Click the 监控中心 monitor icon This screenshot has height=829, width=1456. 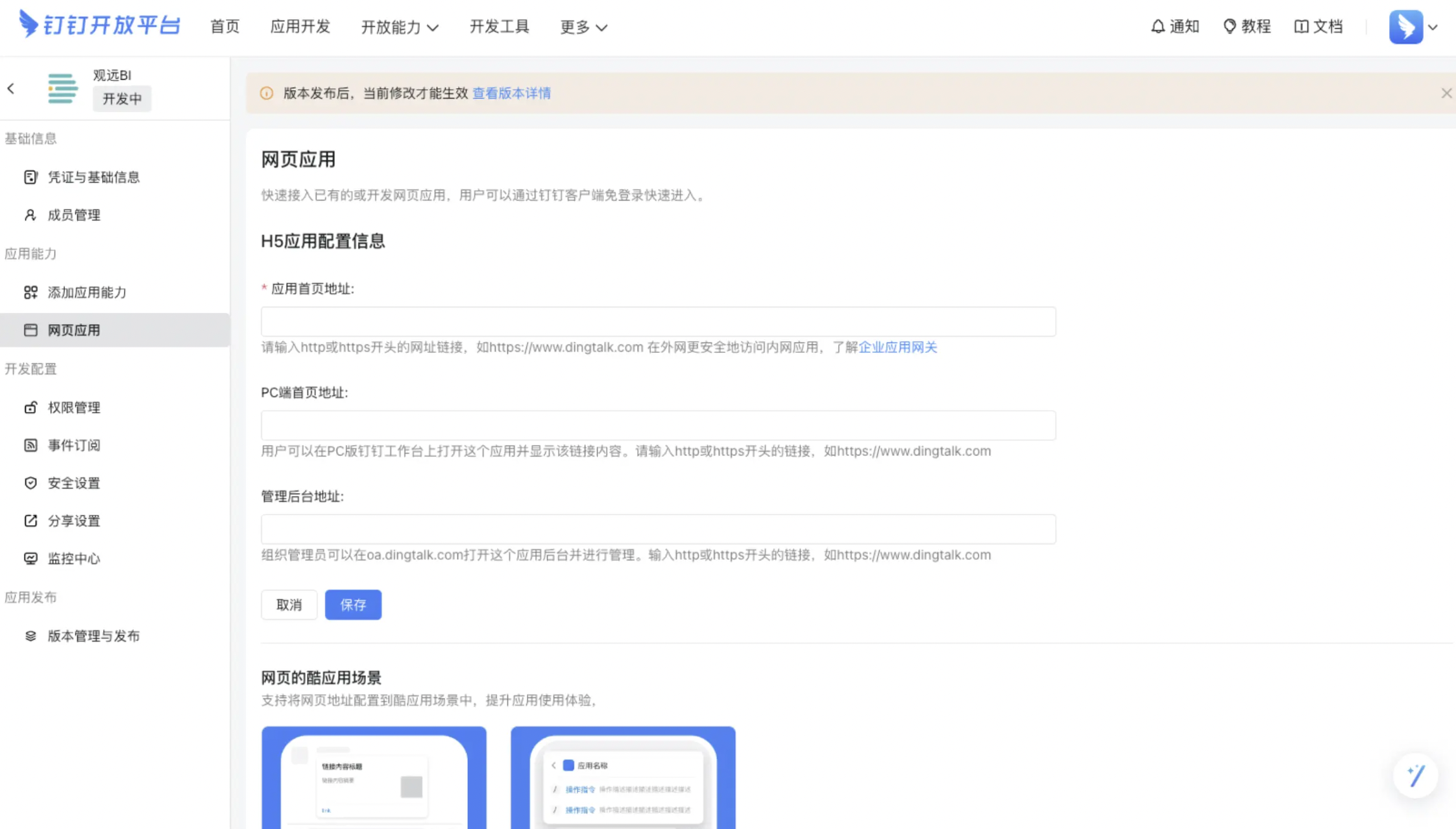click(x=30, y=558)
